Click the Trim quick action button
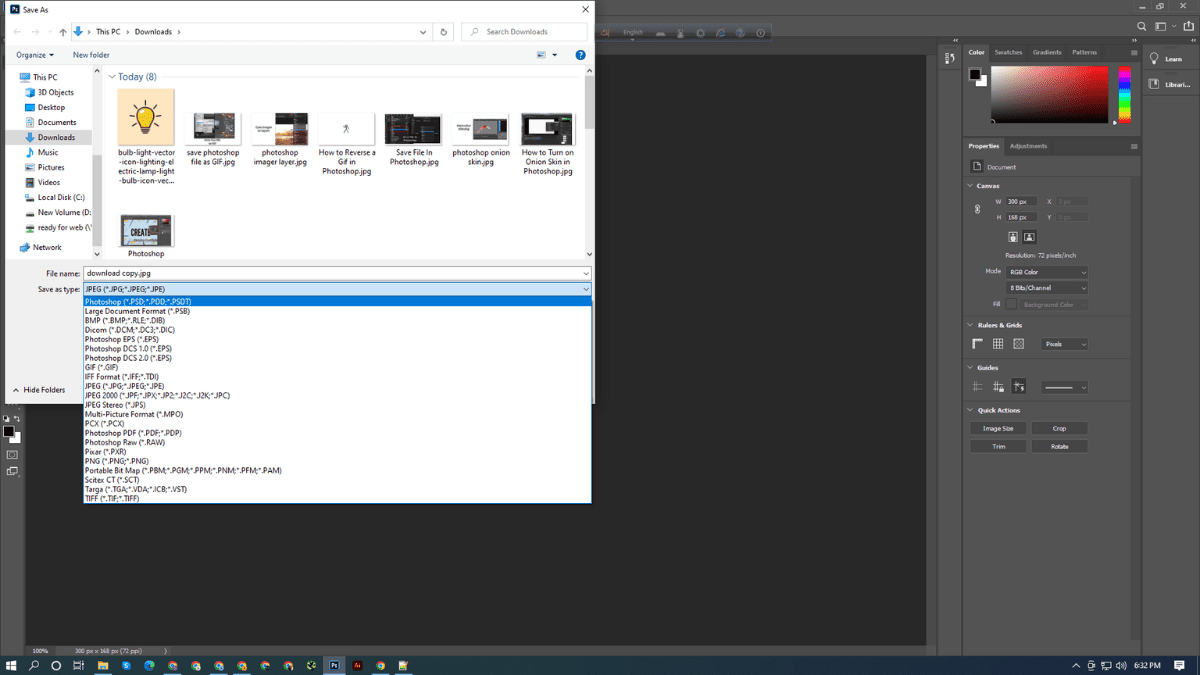The image size is (1200, 675). [998, 446]
